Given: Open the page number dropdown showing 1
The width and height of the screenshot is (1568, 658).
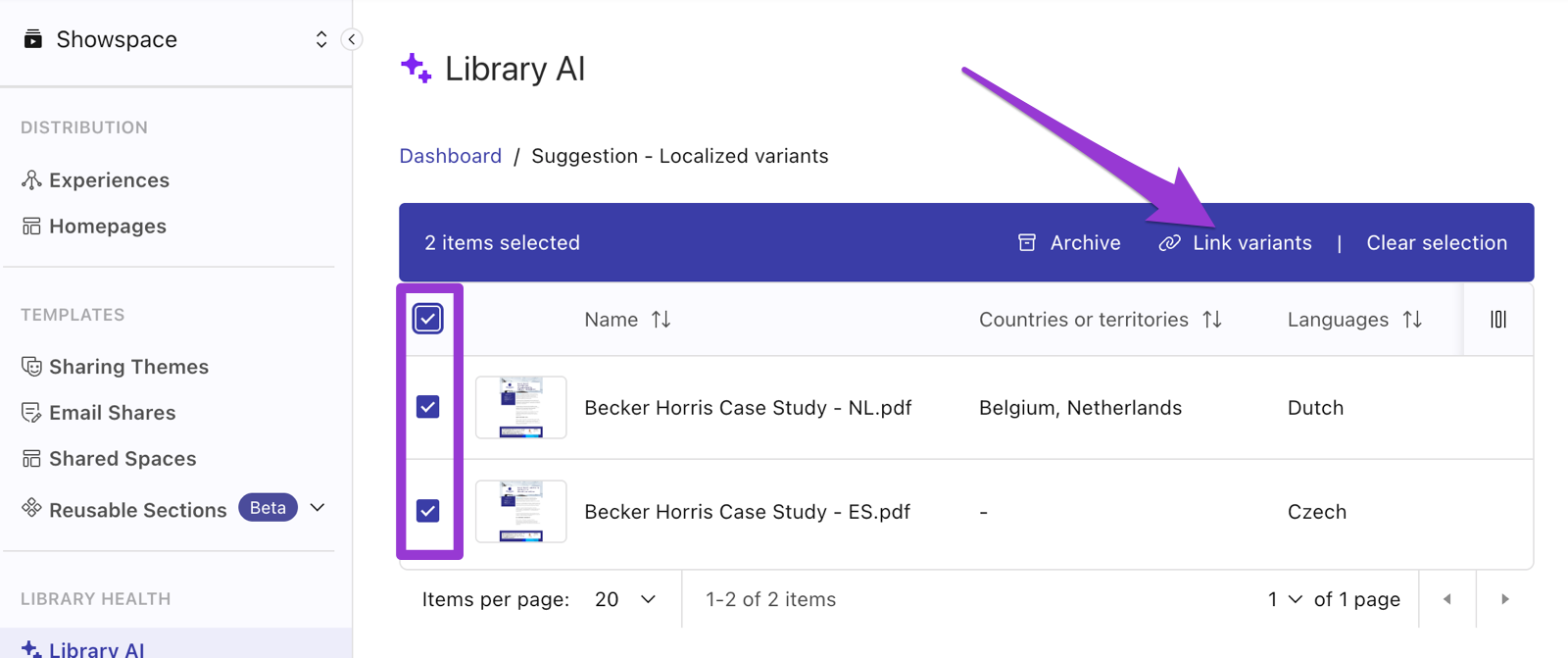Looking at the screenshot, I should (1285, 599).
